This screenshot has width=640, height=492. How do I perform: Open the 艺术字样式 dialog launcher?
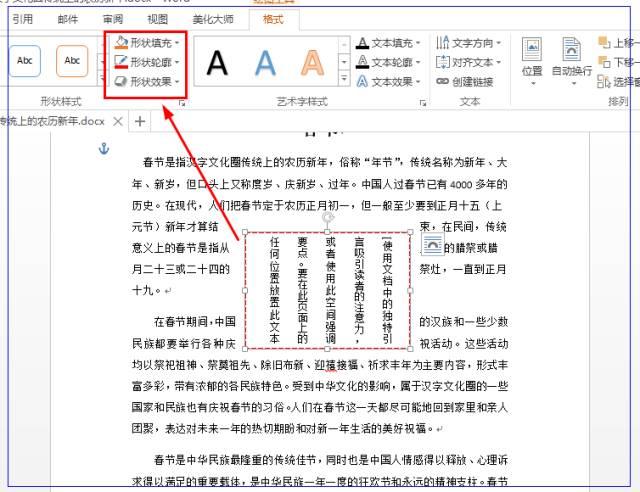click(423, 103)
